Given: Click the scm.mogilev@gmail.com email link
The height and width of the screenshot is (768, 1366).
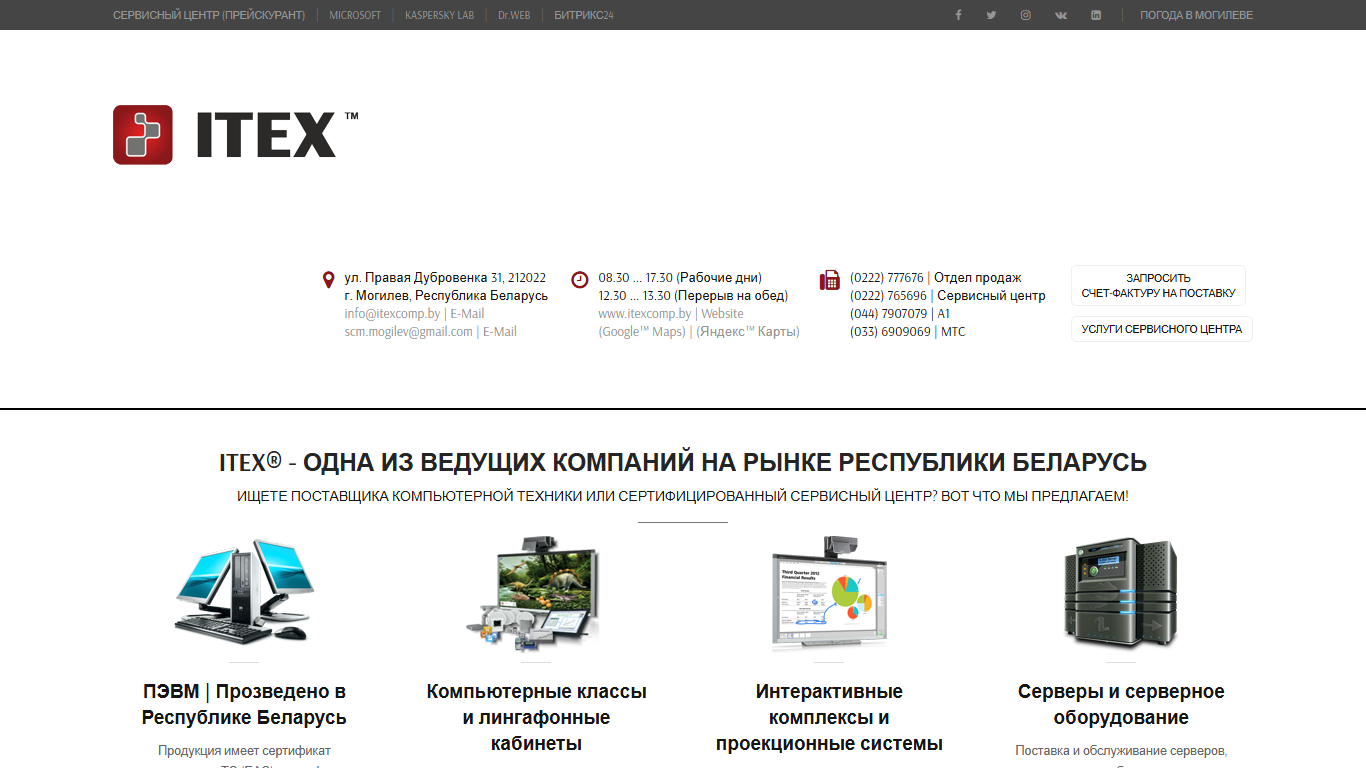Looking at the screenshot, I should point(408,332).
